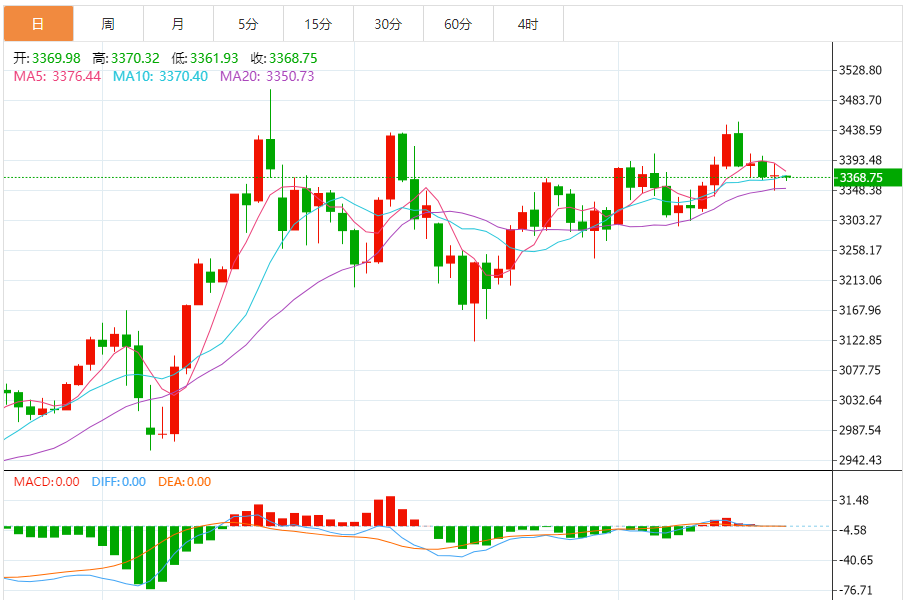Click the MA5 value 3376.44
This screenshot has width=908, height=600.
click(x=76, y=76)
